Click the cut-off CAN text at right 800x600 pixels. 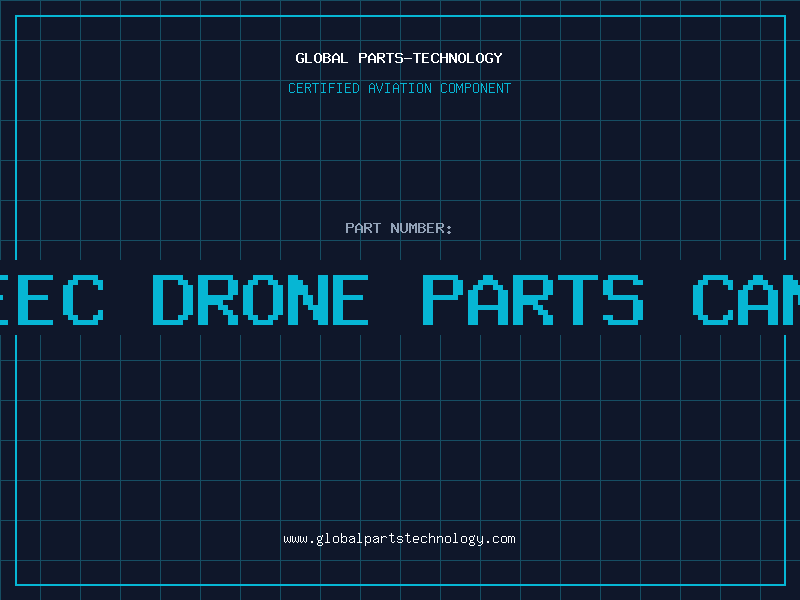pyautogui.click(x=746, y=299)
